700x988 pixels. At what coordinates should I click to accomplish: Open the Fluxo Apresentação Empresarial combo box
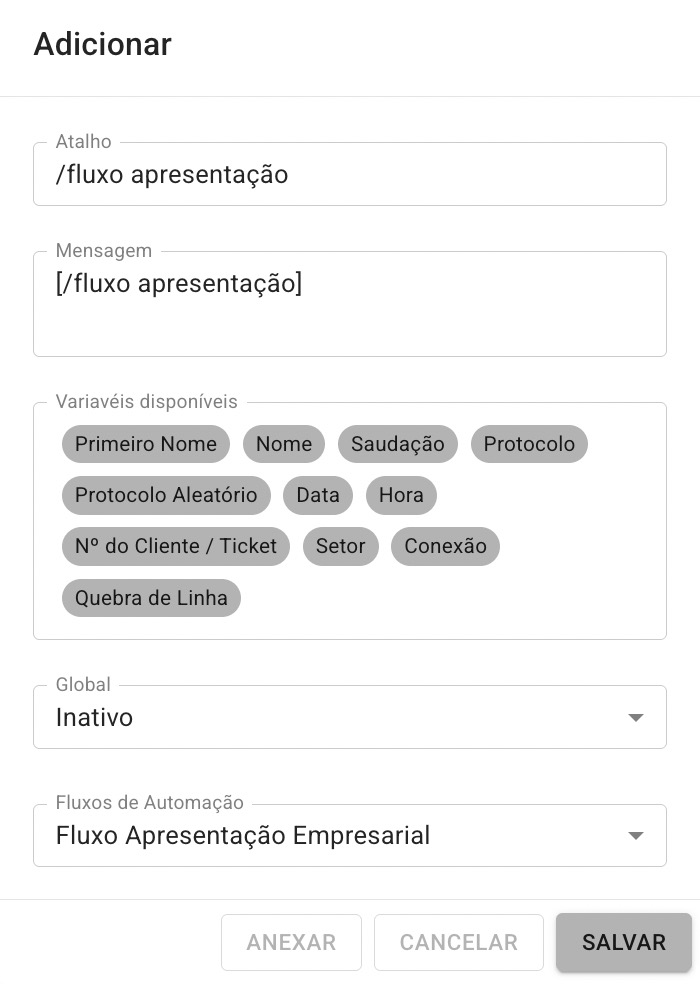coord(350,835)
